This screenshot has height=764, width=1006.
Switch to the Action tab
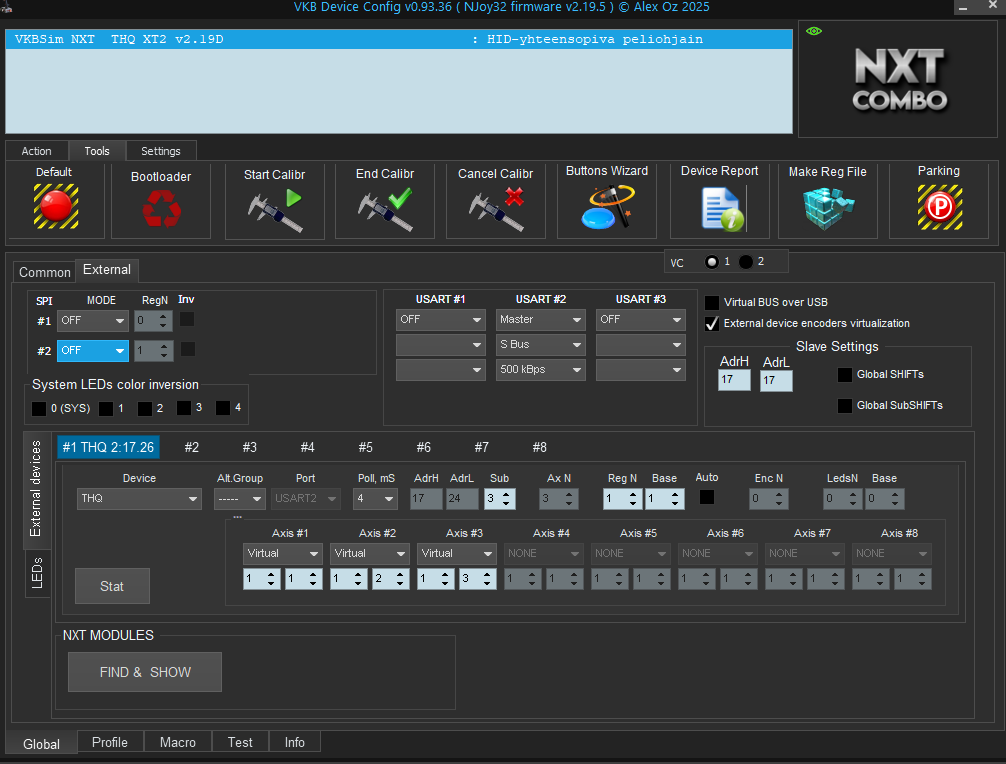click(37, 151)
